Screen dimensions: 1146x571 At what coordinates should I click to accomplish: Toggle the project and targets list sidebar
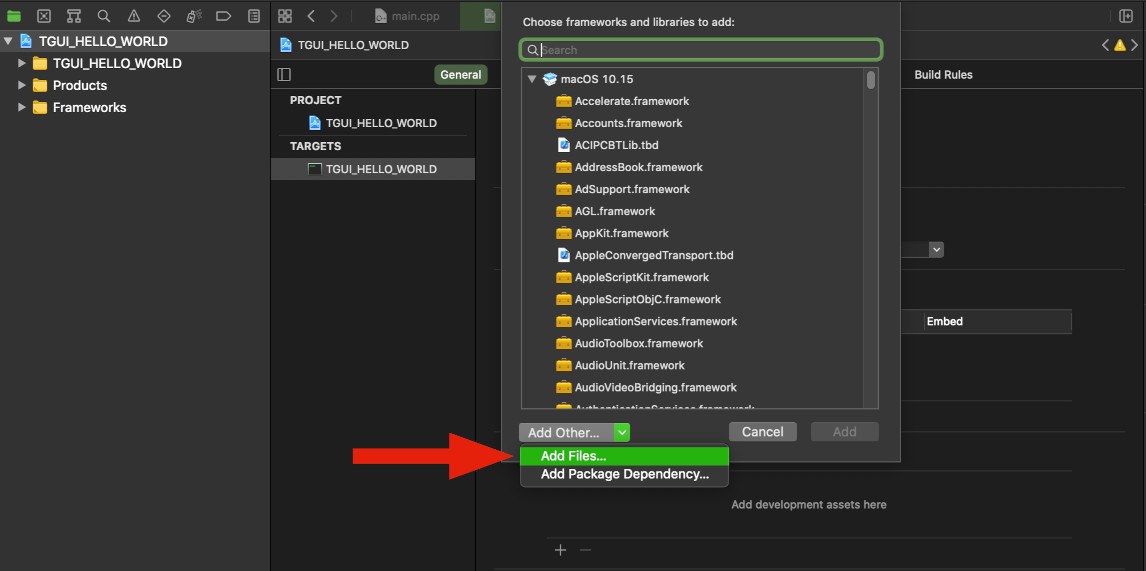[x=284, y=75]
